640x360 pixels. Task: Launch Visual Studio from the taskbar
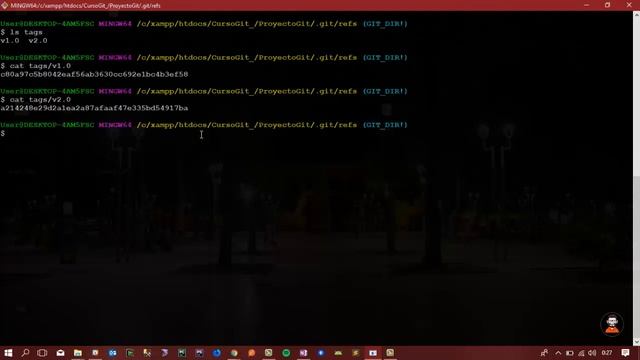tap(164, 353)
